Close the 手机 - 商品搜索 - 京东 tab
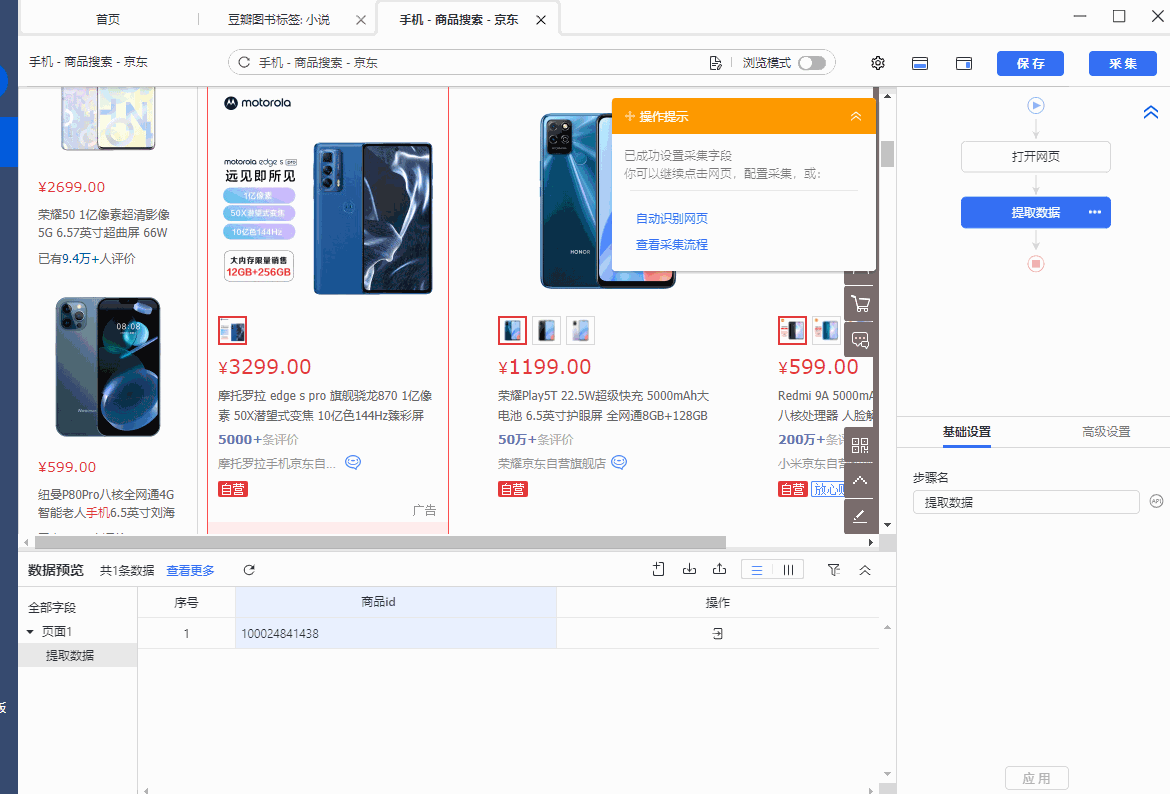 coord(541,20)
